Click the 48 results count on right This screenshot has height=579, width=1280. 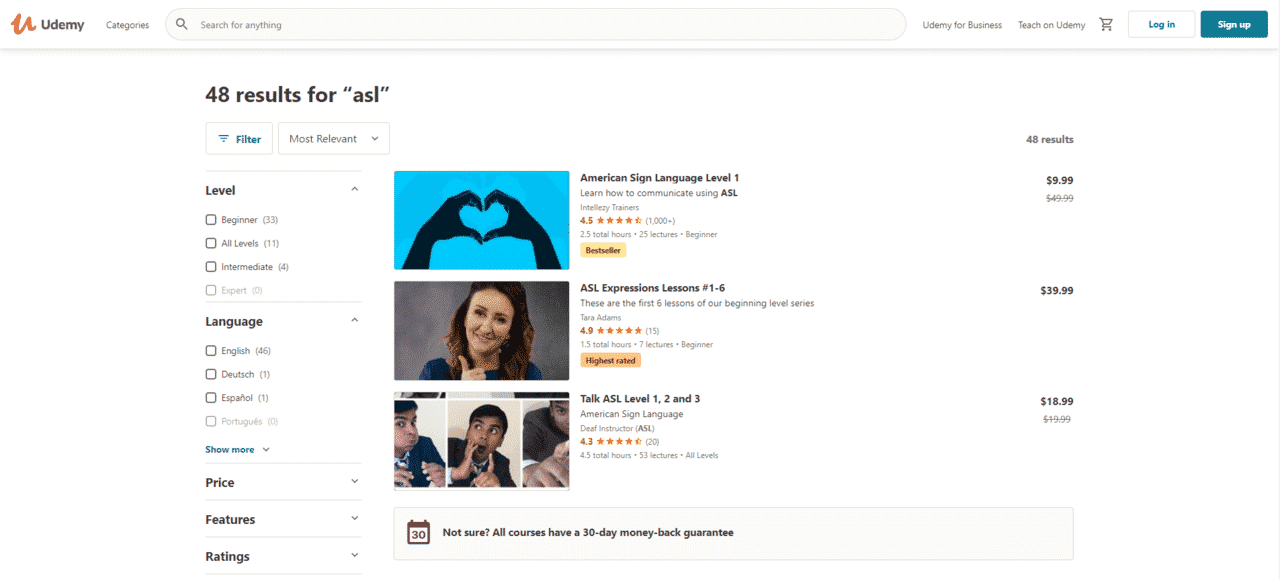click(1050, 139)
